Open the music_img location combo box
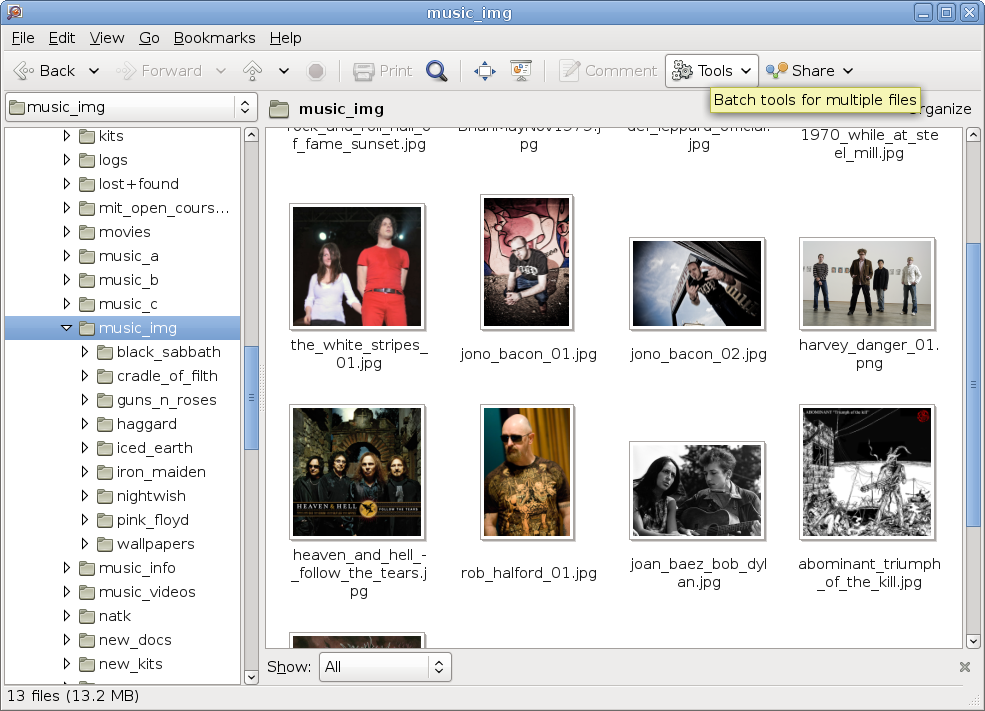Viewport: 985px width, 711px height. pyautogui.click(x=131, y=107)
